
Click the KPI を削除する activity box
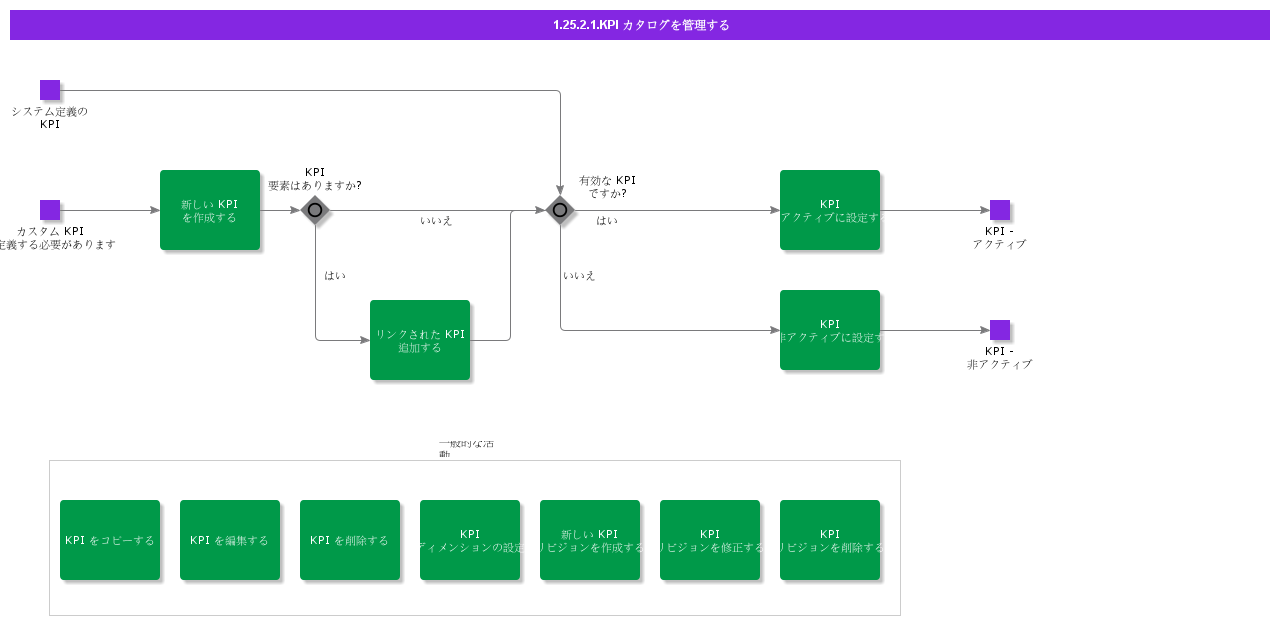point(350,540)
